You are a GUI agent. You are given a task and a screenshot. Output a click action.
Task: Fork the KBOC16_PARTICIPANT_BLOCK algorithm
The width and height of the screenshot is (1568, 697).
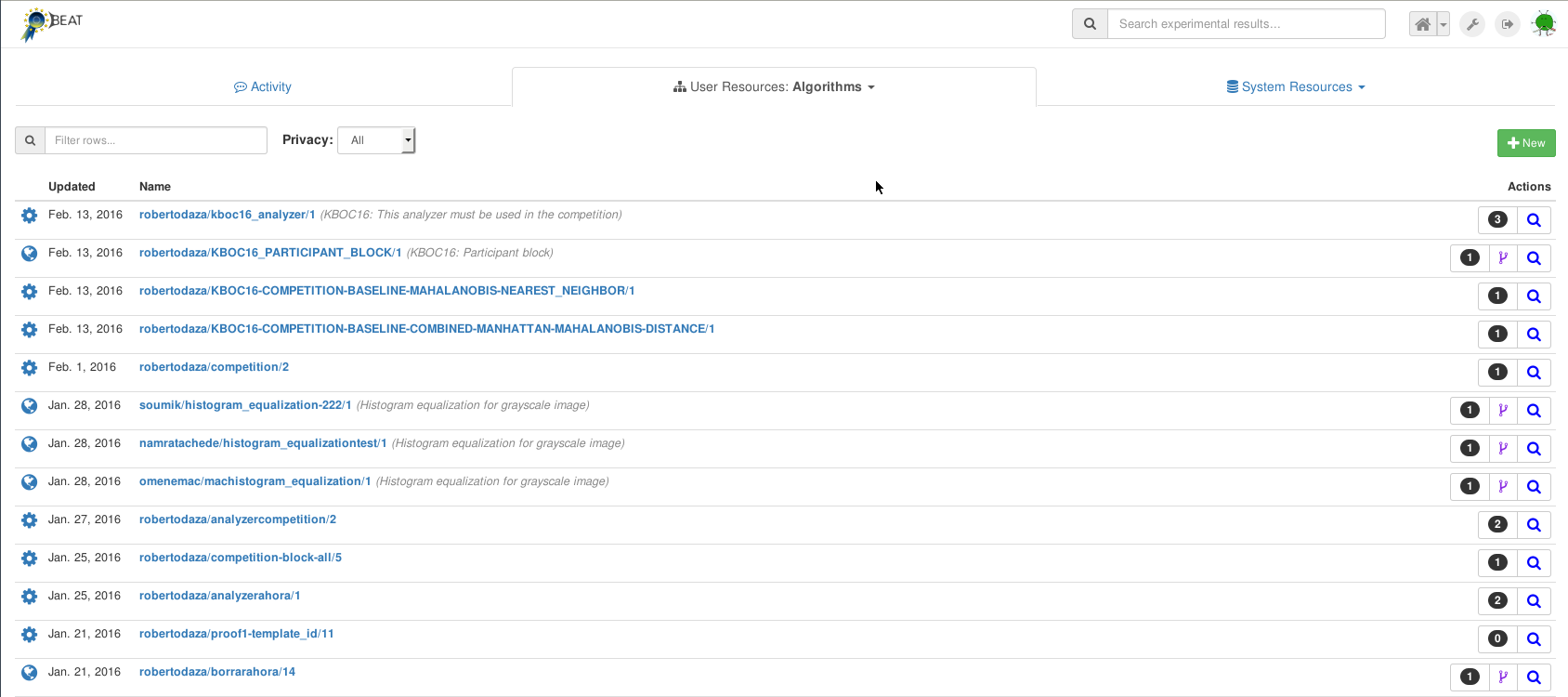pos(1503,258)
